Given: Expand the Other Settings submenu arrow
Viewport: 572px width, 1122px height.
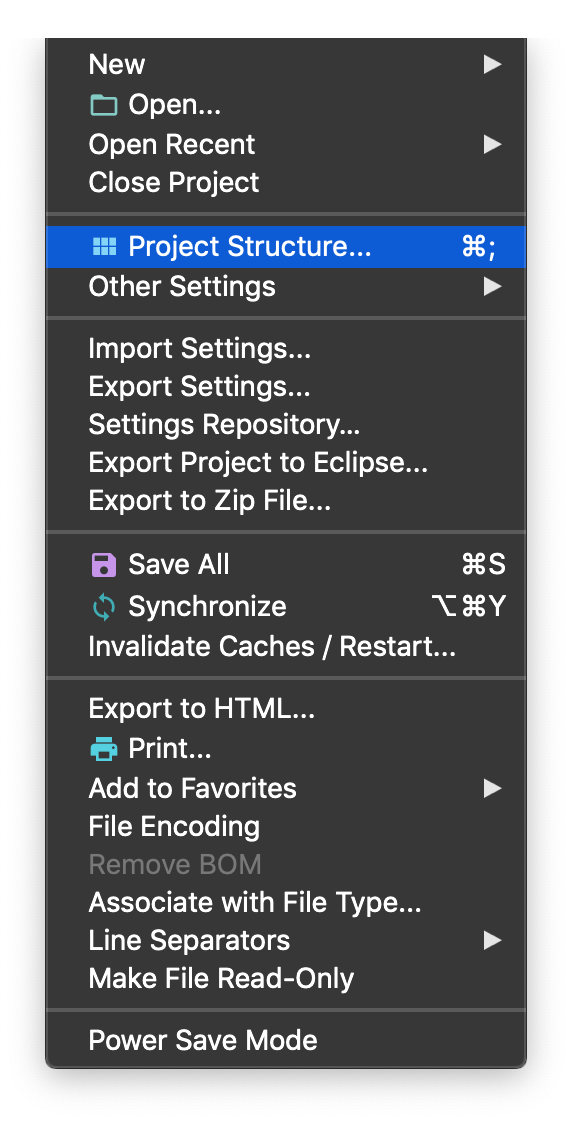Looking at the screenshot, I should (x=492, y=288).
